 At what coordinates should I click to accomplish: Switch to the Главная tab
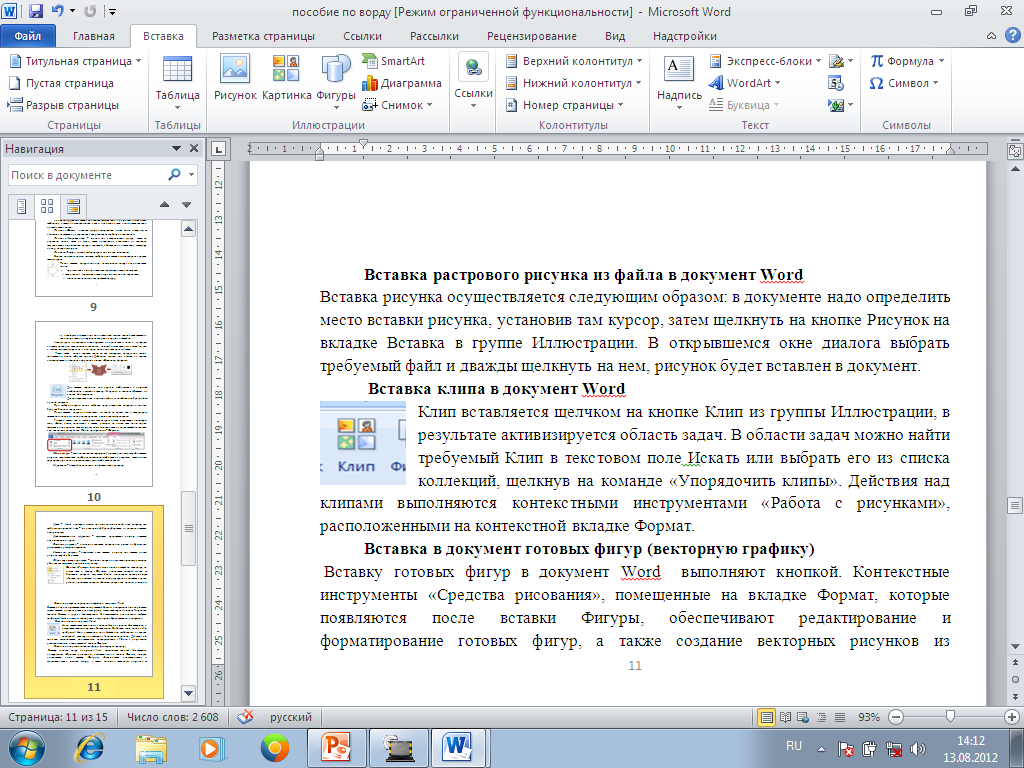(93, 36)
